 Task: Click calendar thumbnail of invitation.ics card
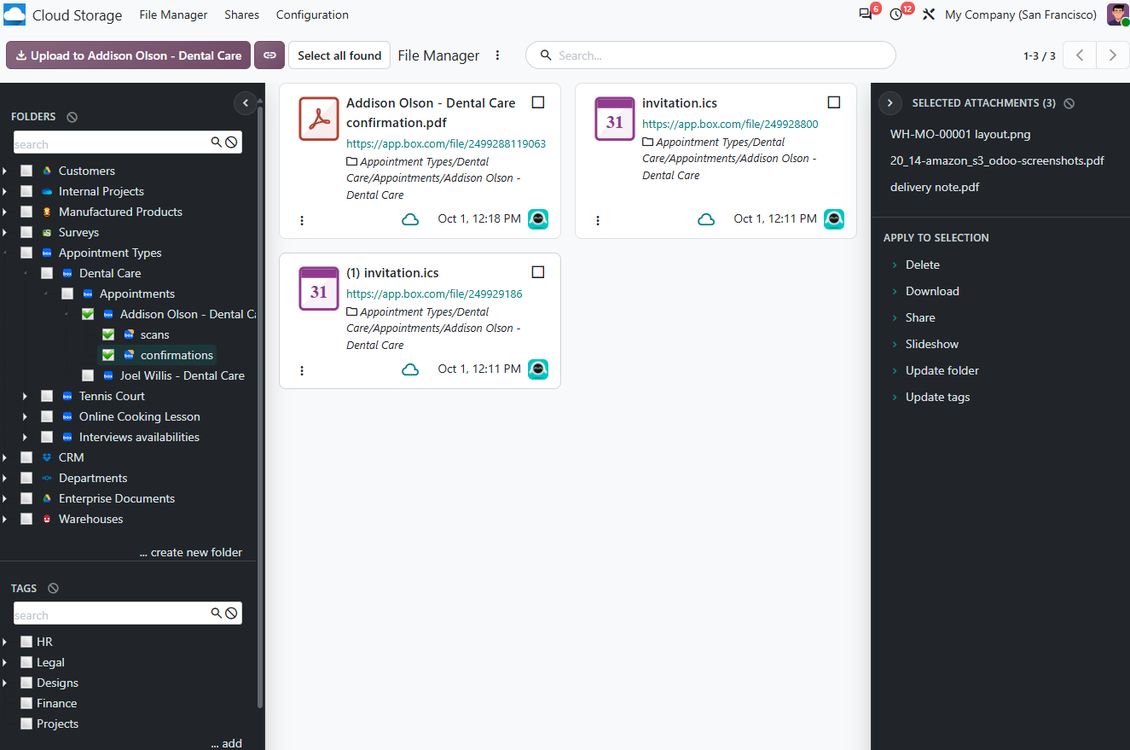point(615,119)
